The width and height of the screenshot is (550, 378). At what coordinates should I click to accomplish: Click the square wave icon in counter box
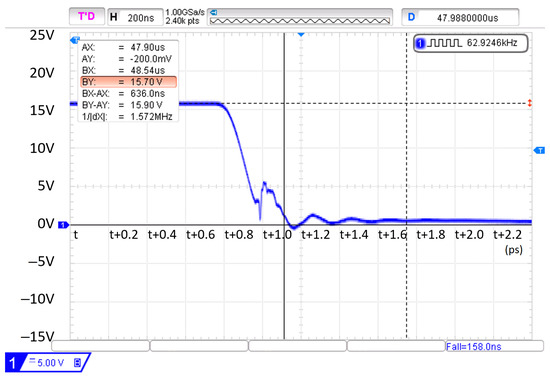[445, 43]
